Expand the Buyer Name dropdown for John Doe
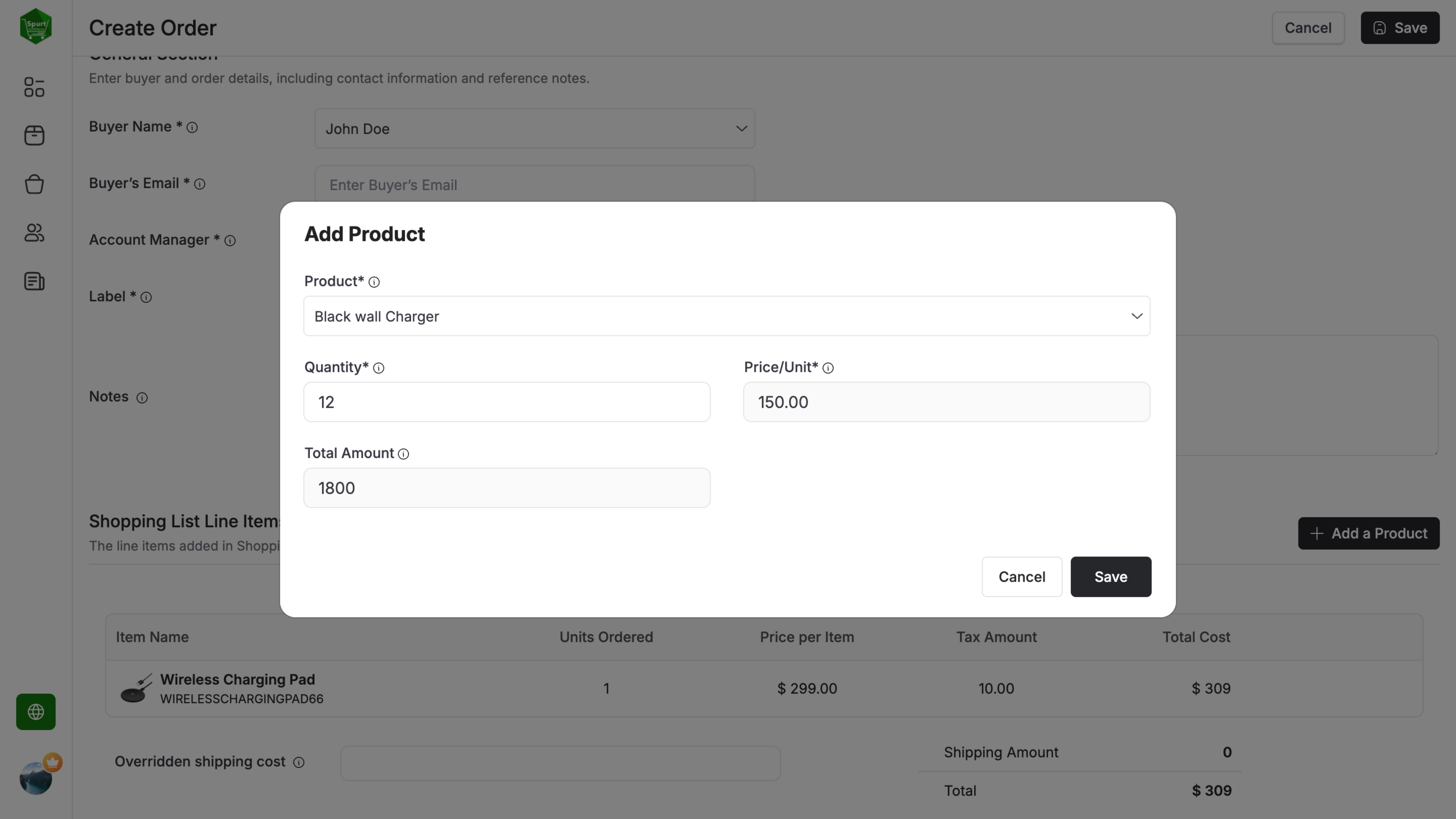The width and height of the screenshot is (1456, 819). click(534, 128)
